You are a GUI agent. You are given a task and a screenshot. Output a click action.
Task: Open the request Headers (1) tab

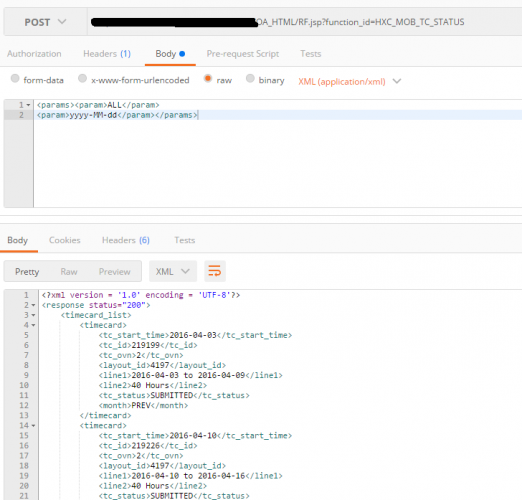coord(107,54)
